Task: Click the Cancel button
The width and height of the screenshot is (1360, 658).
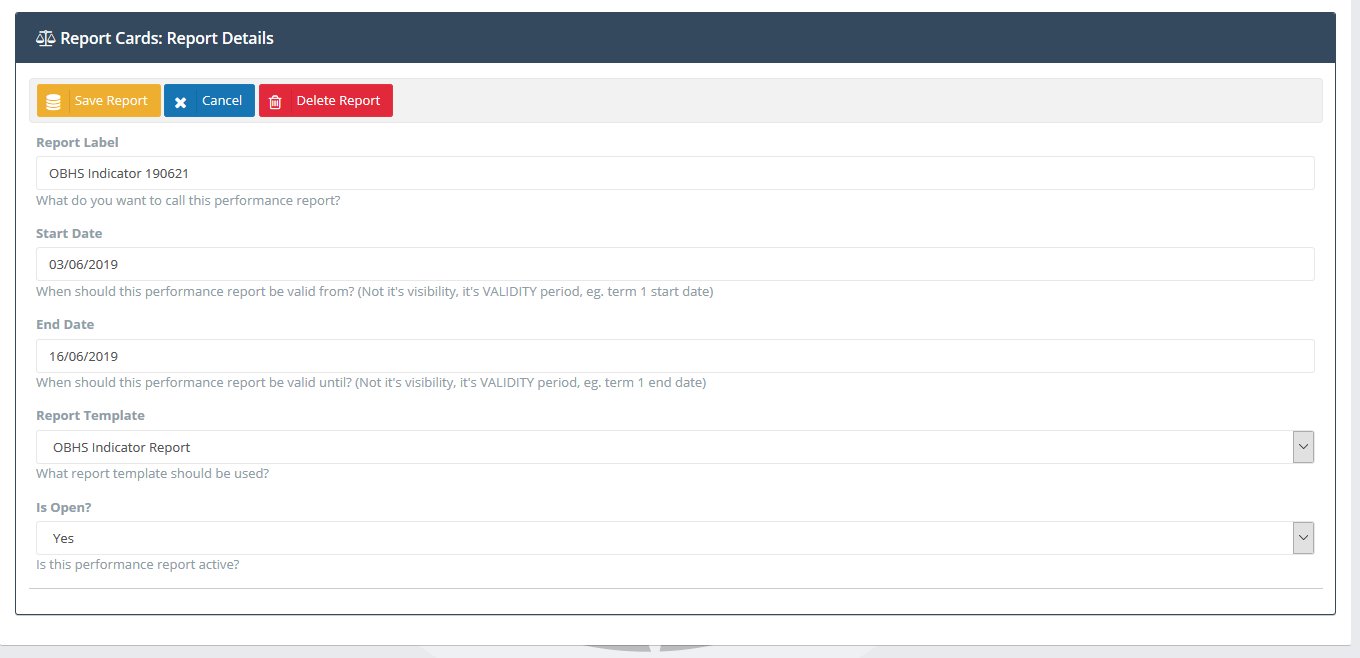Action: [209, 101]
